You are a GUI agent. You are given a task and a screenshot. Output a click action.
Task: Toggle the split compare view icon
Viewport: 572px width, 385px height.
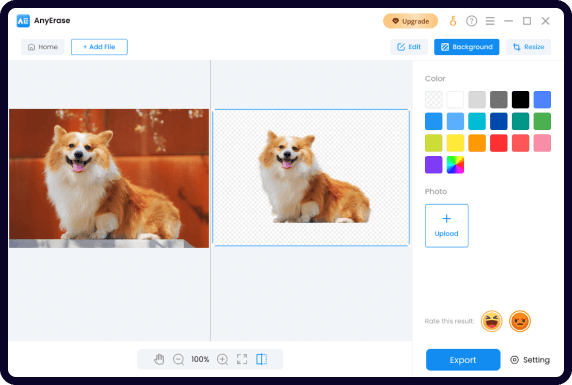(x=262, y=359)
